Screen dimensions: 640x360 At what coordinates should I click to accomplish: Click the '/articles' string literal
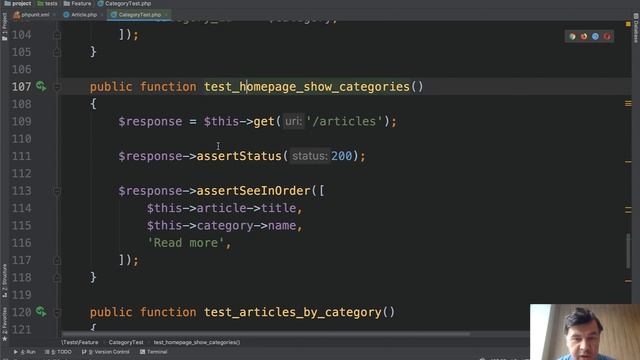pos(344,121)
